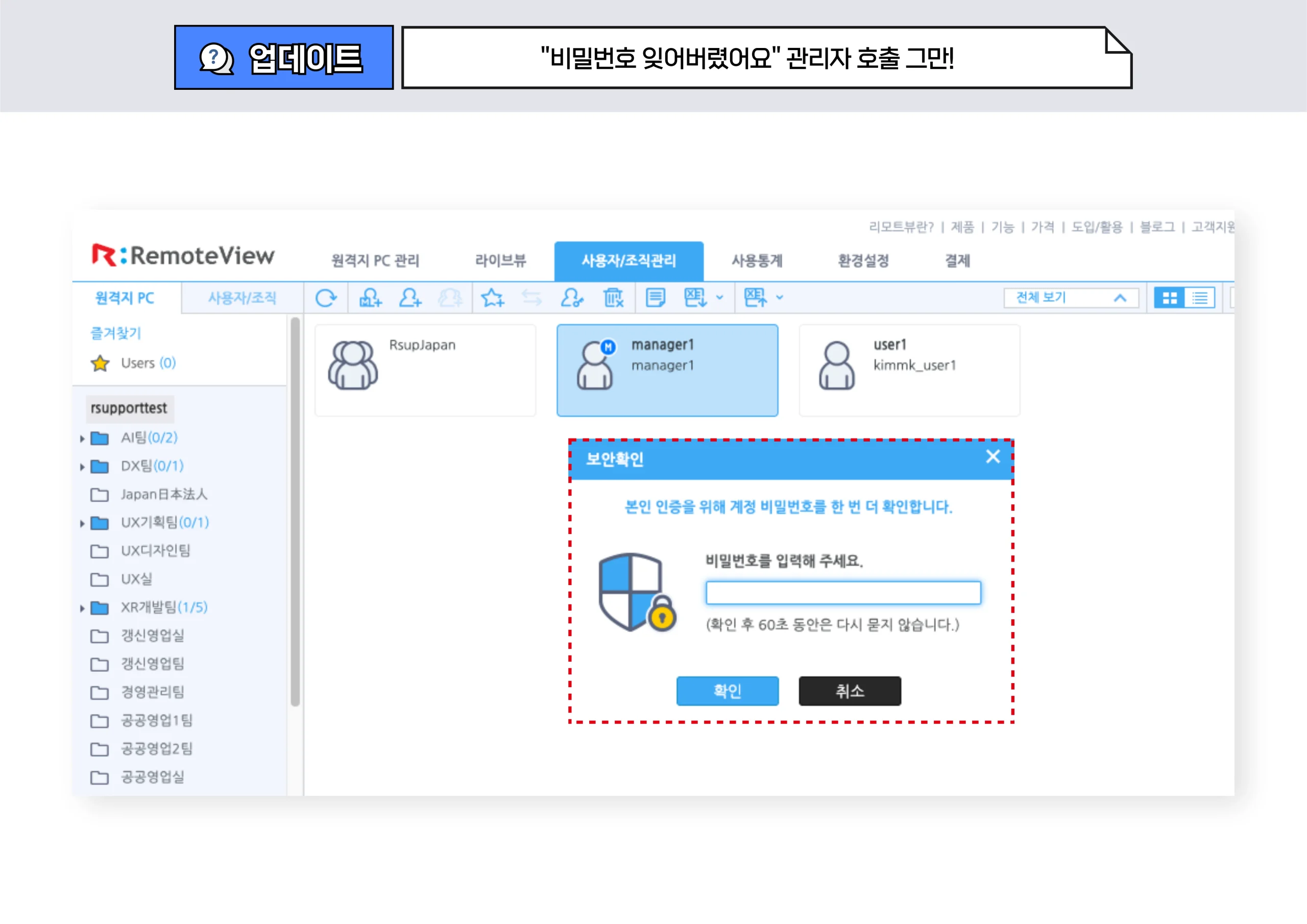Click the add favorite star icon
Viewport: 1307px width, 924px height.
pyautogui.click(x=492, y=297)
